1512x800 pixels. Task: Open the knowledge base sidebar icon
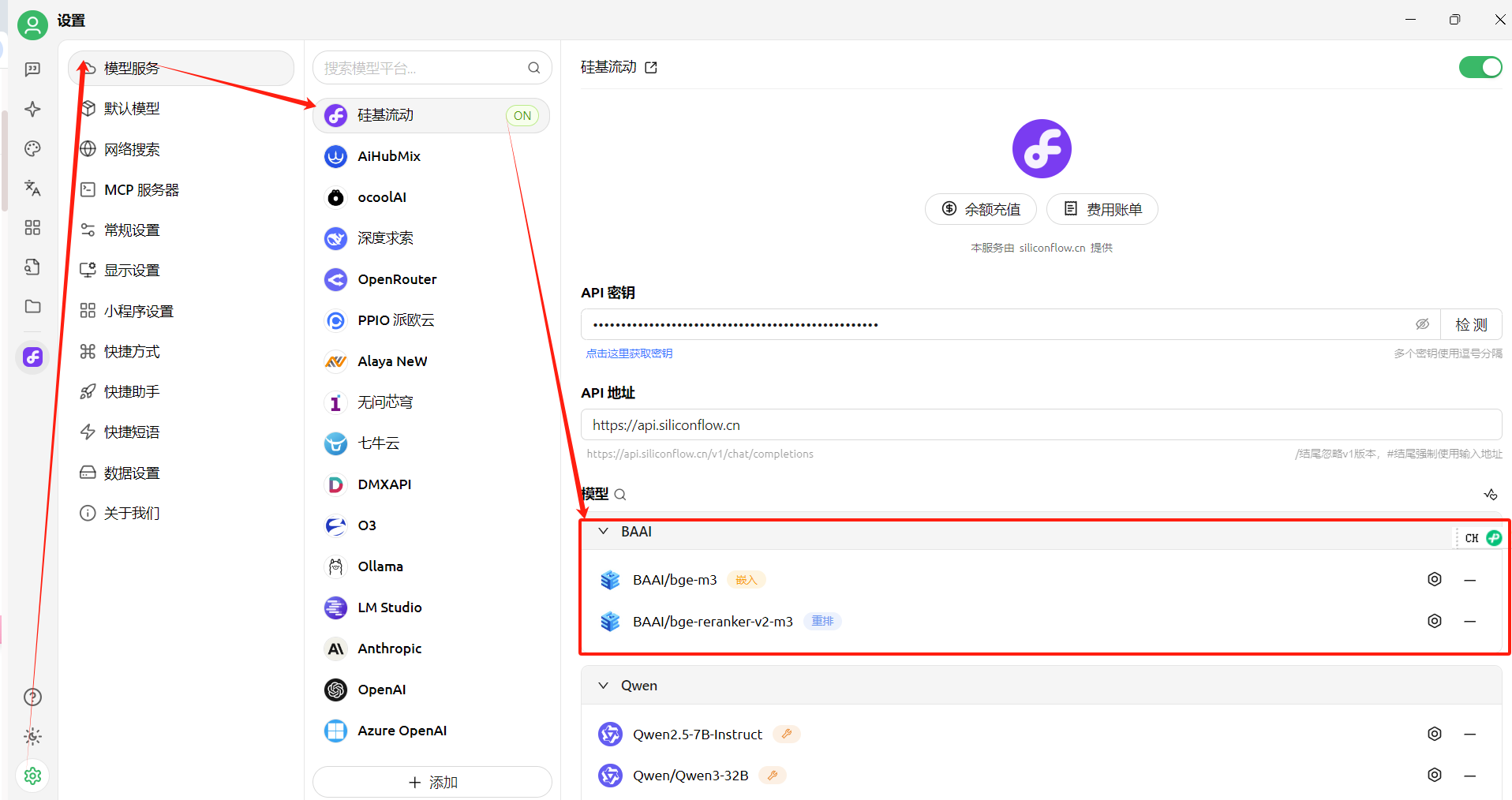pos(32,267)
